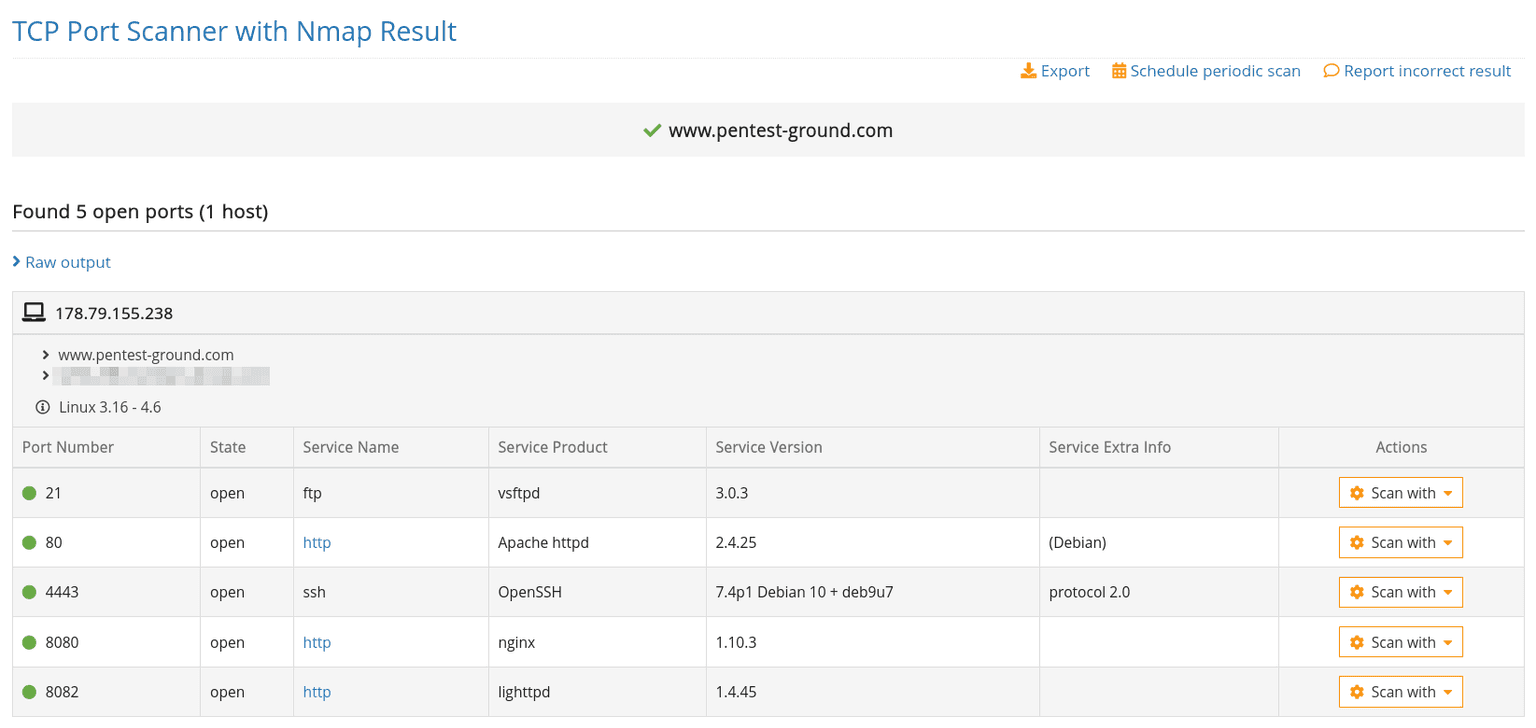Click the speech bubble icon near Report incorrect result
This screenshot has width=1536, height=728.
click(1330, 70)
